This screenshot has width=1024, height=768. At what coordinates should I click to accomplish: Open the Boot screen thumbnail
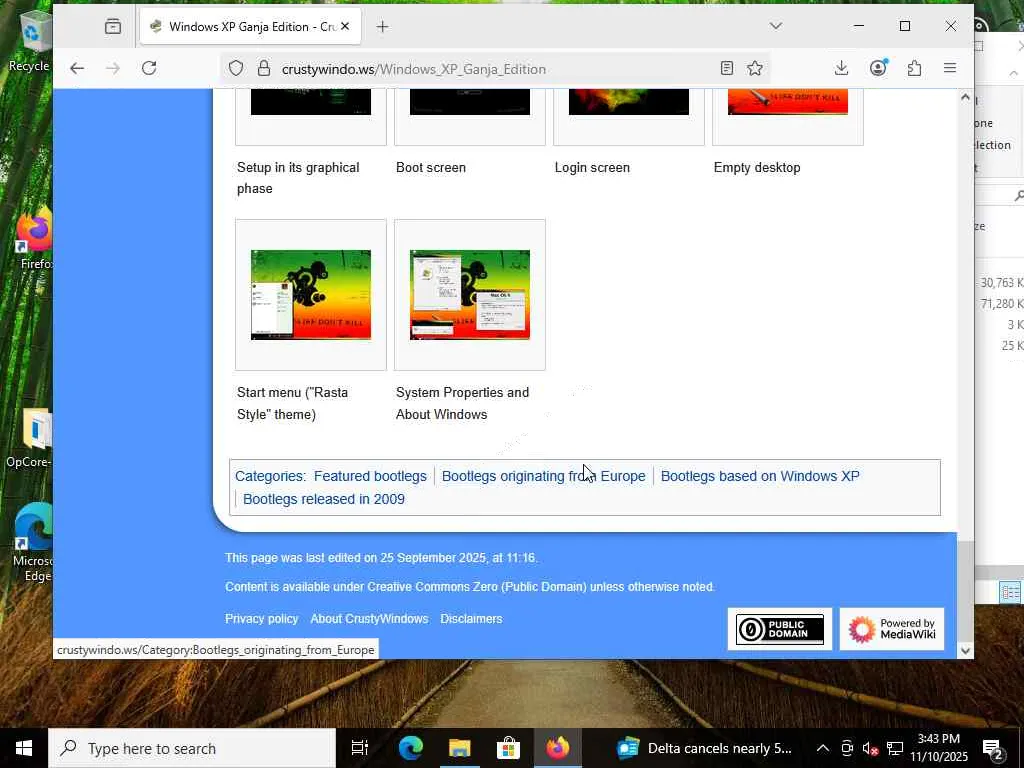click(470, 101)
